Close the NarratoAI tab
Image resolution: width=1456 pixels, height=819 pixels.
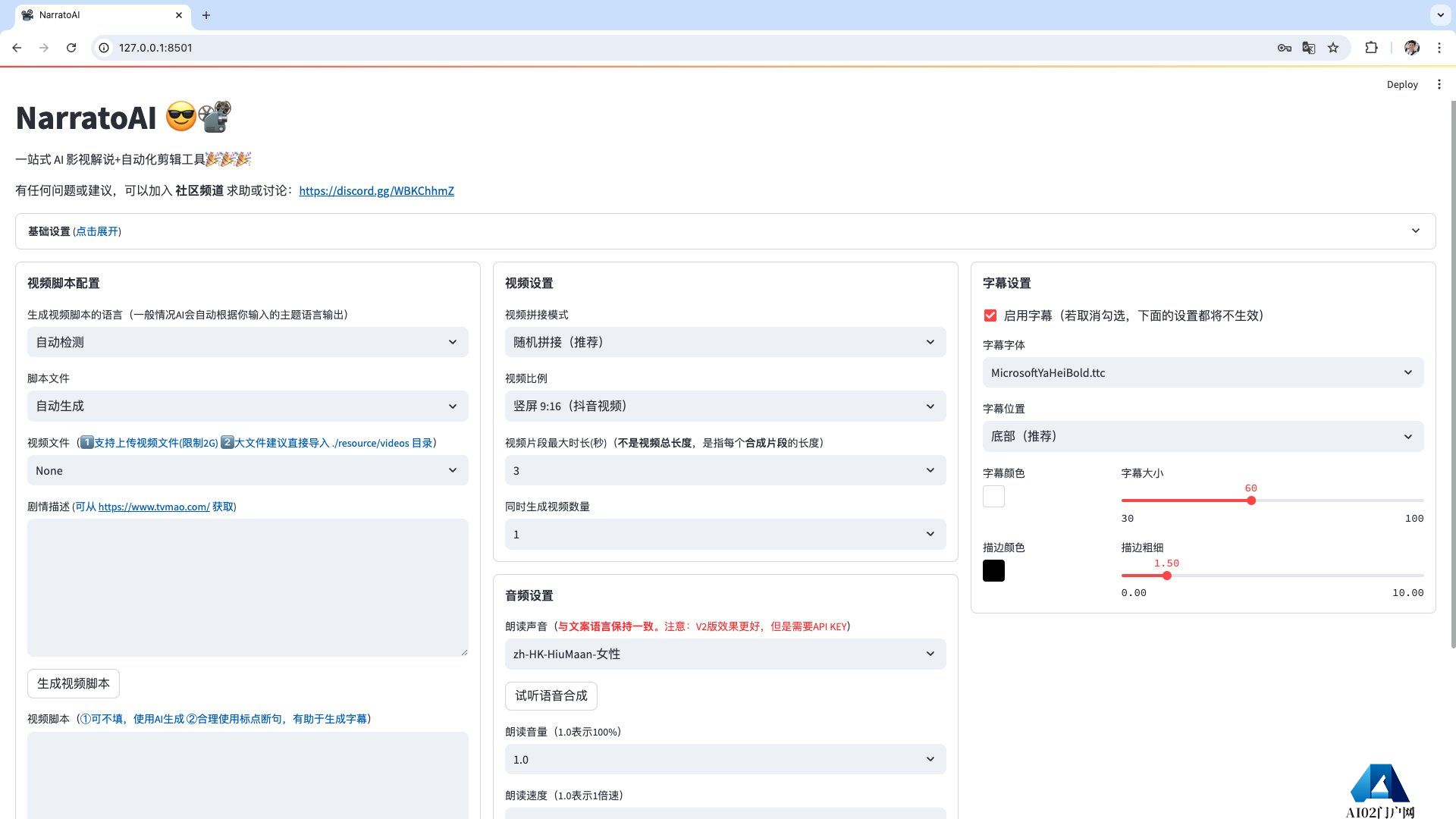tap(179, 15)
